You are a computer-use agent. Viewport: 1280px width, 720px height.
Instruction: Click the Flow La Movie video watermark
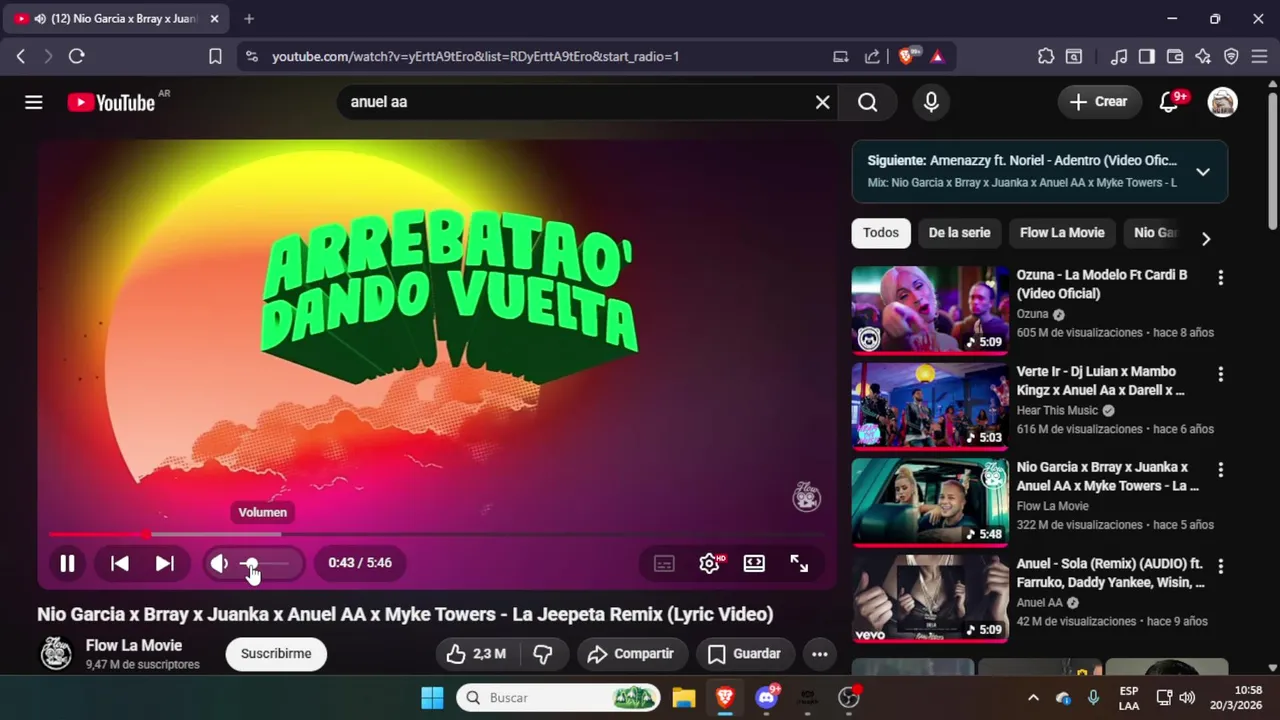[807, 496]
